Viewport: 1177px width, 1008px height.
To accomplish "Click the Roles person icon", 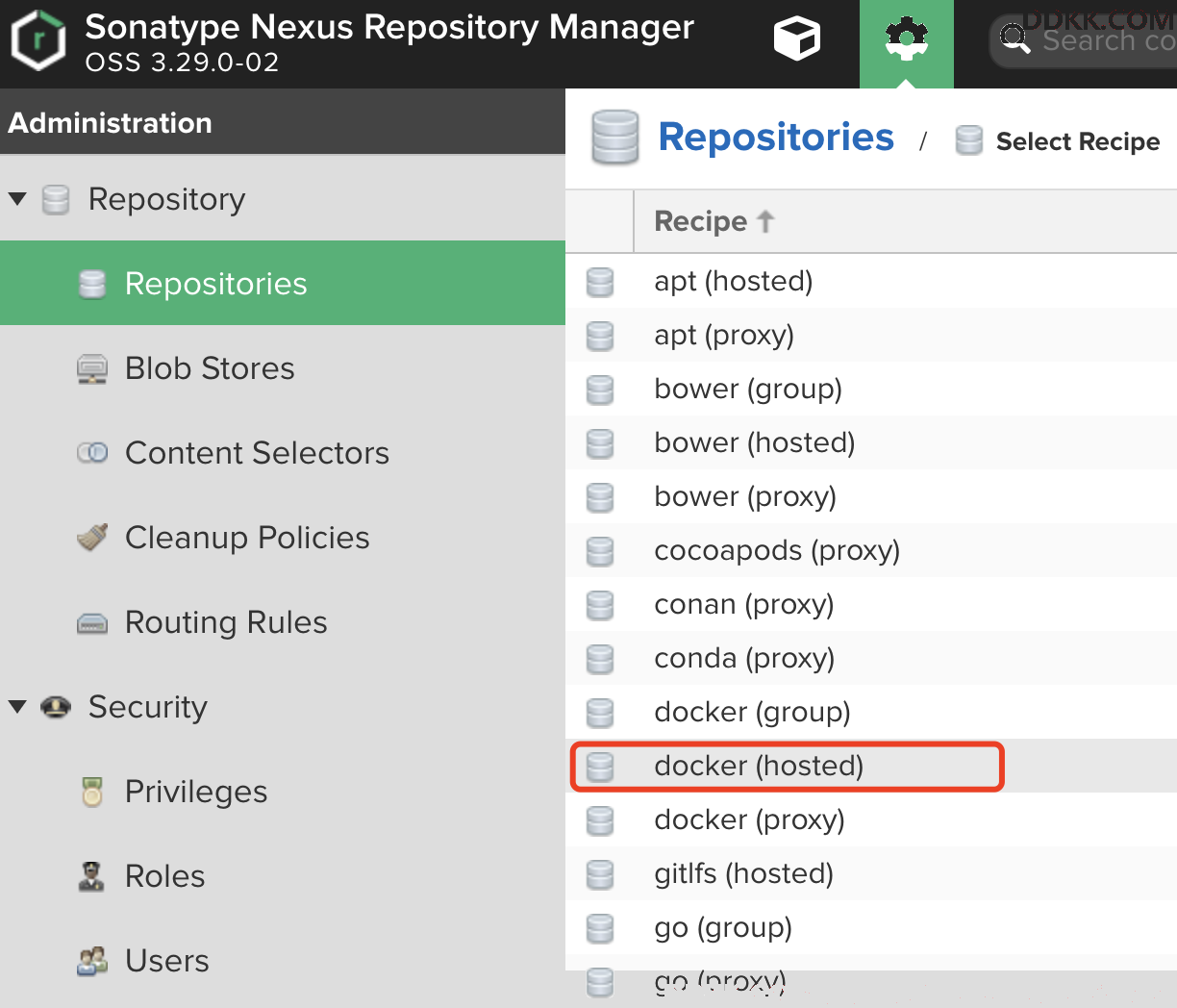I will coord(91,876).
